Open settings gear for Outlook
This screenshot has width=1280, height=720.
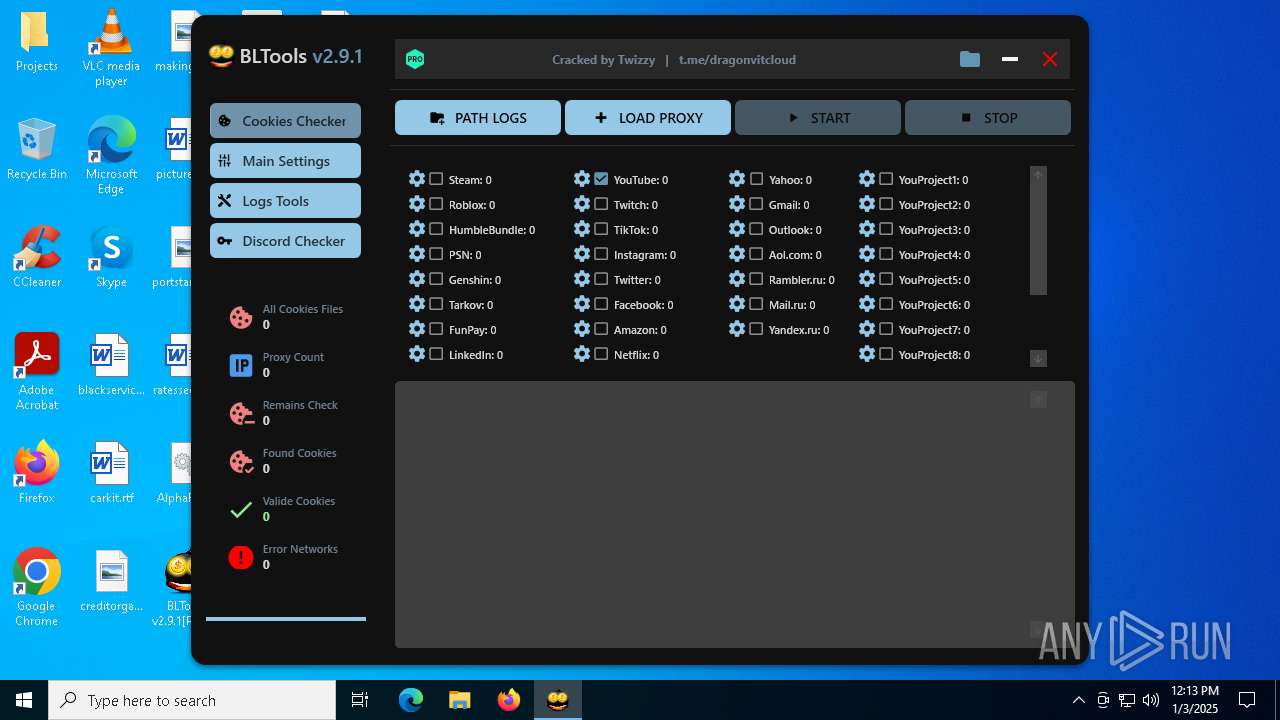(737, 229)
